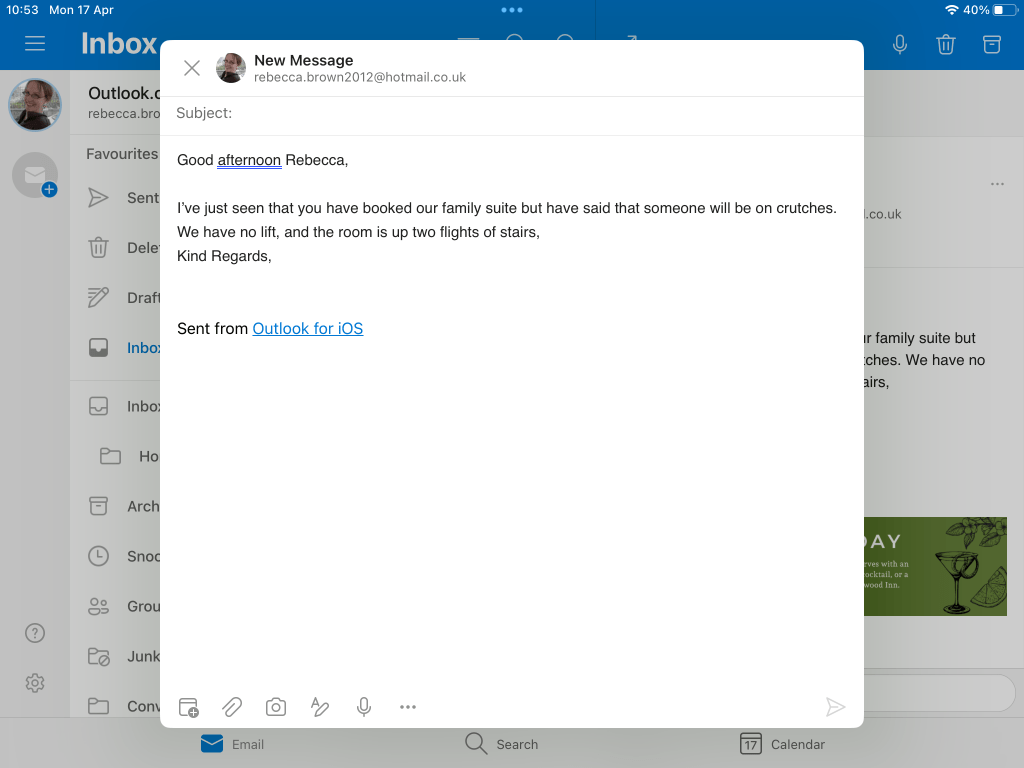Close the New Message compose window

[x=192, y=68]
